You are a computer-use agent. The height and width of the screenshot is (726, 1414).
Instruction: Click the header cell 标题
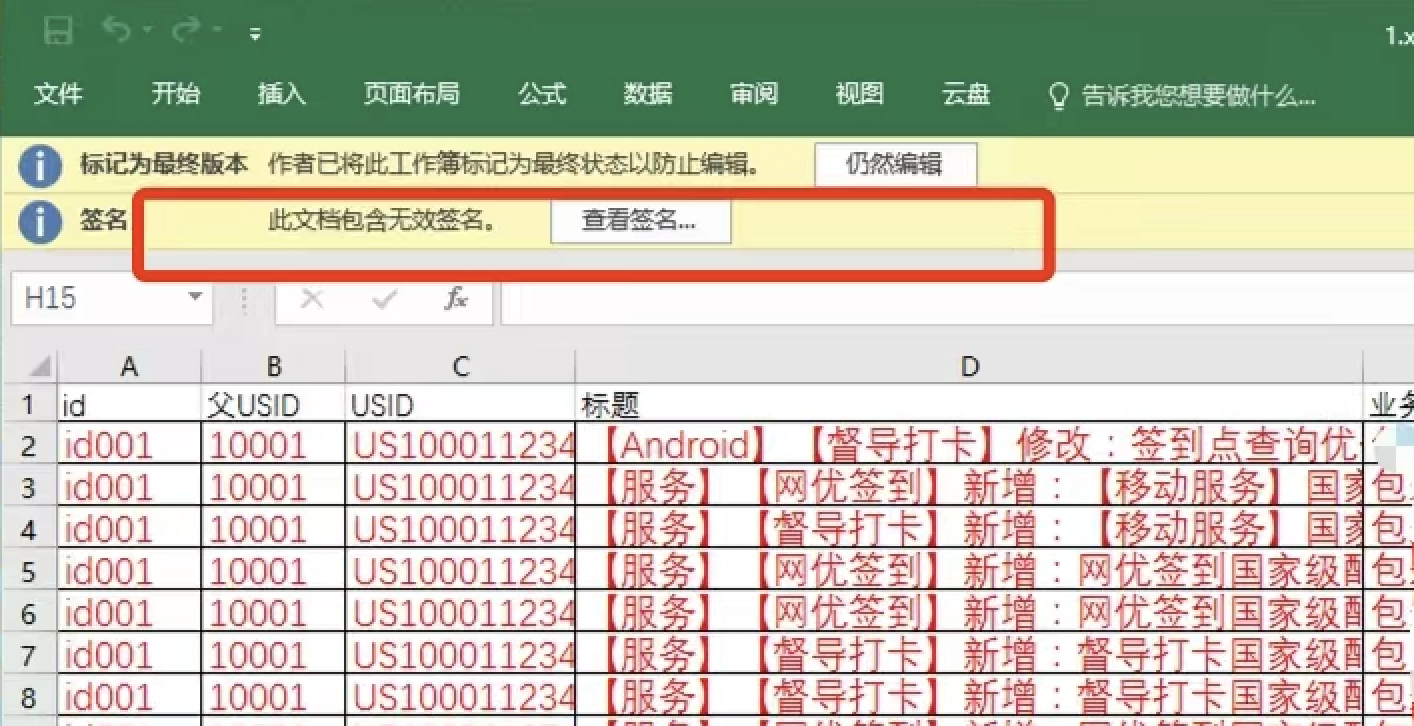(x=969, y=404)
